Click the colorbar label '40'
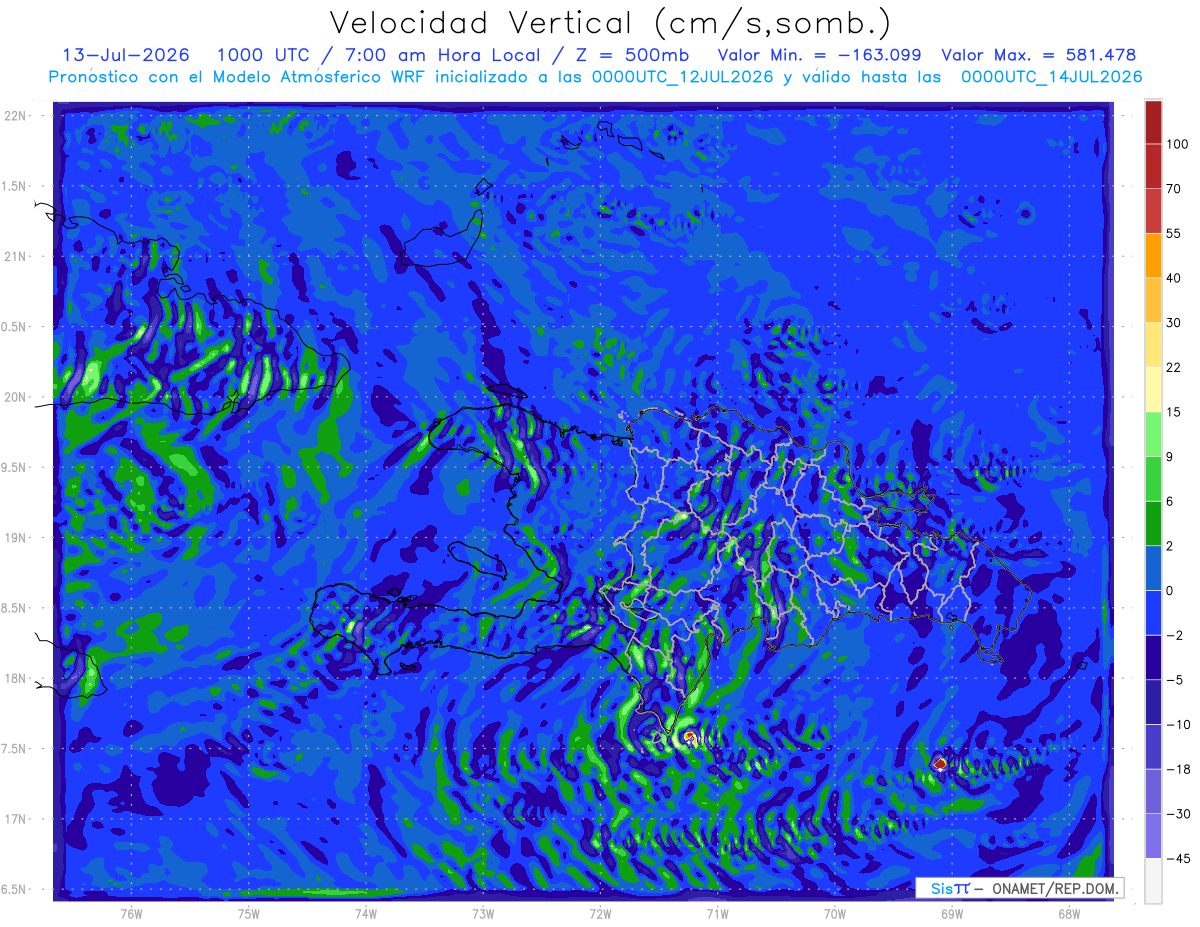Viewport: 1200px width, 927px height. (1174, 278)
